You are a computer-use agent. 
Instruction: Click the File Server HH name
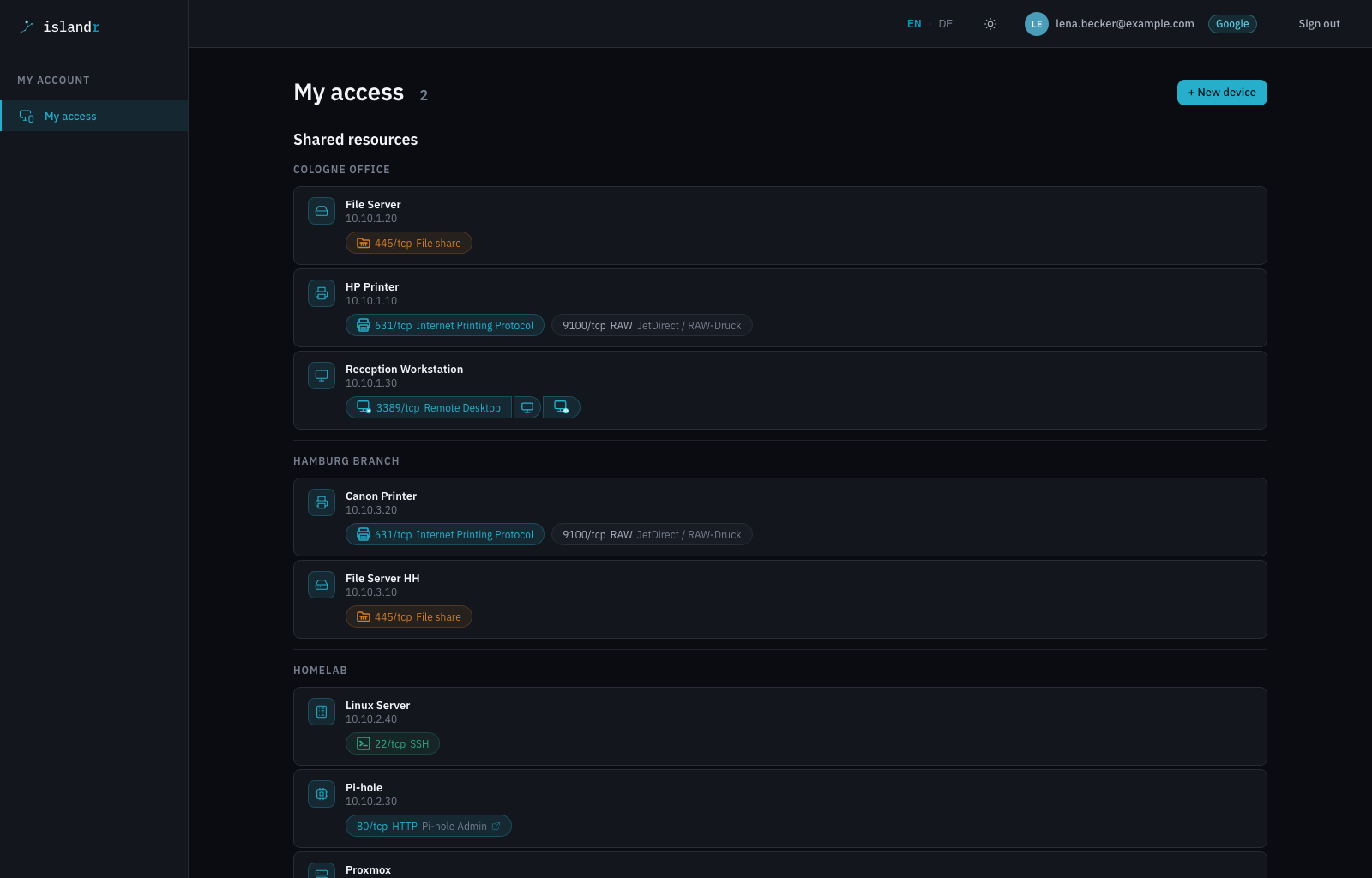click(x=382, y=579)
